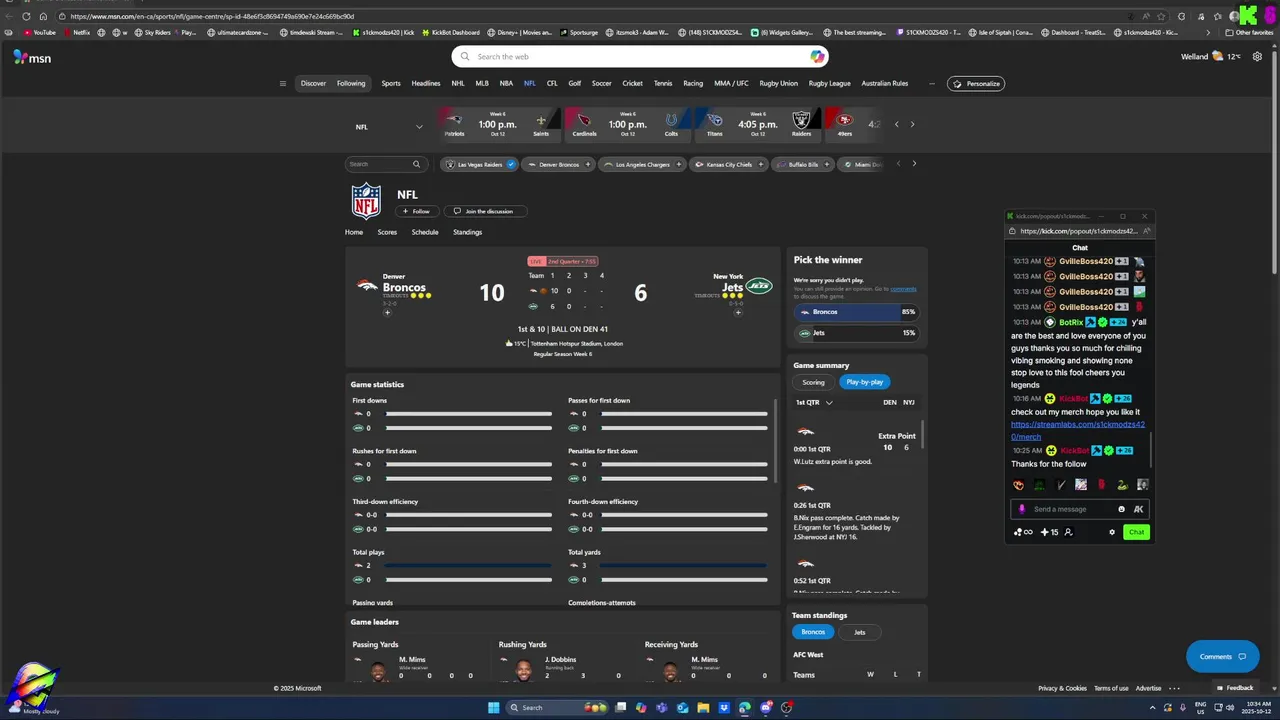Show hidden system tray icons
Screen dimensions: 1280x720
tap(1152, 708)
